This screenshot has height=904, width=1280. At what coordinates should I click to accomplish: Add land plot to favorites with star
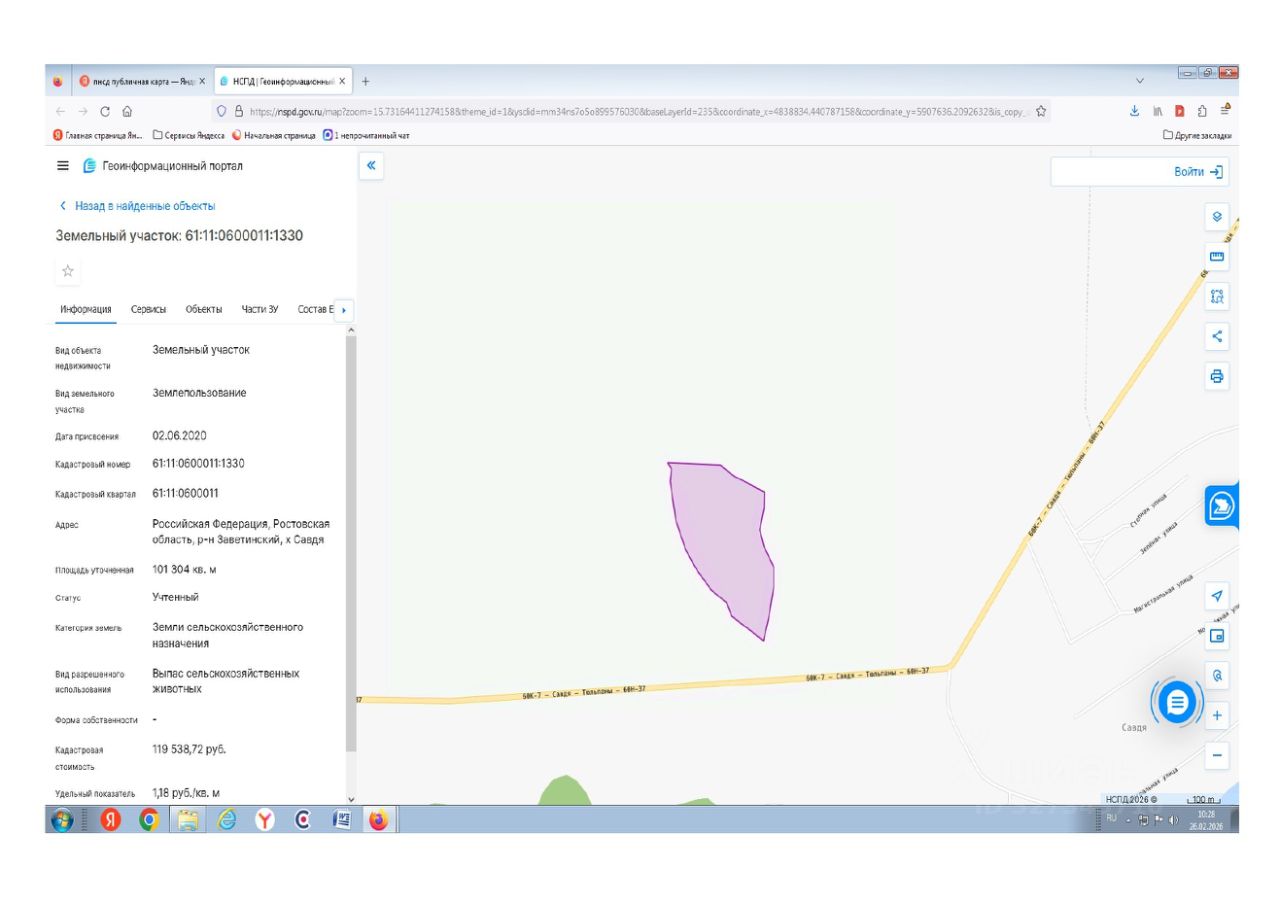[68, 271]
